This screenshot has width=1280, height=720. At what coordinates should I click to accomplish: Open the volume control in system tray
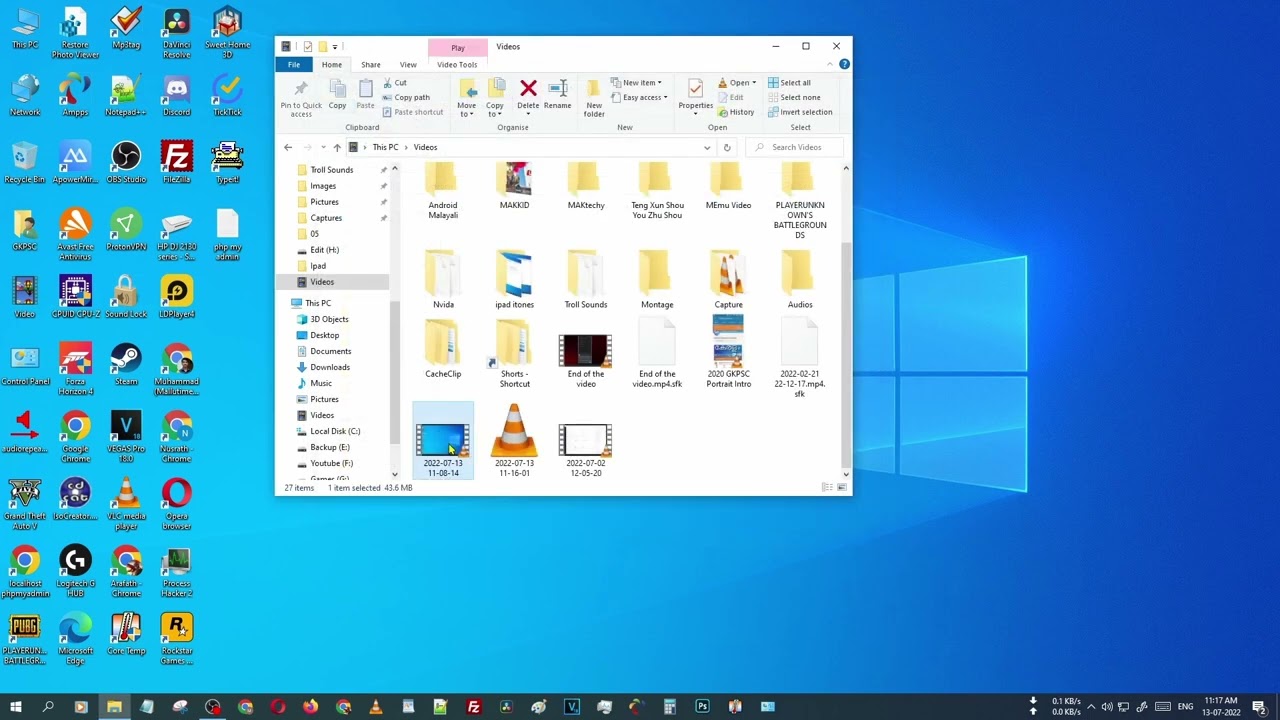(x=1107, y=707)
